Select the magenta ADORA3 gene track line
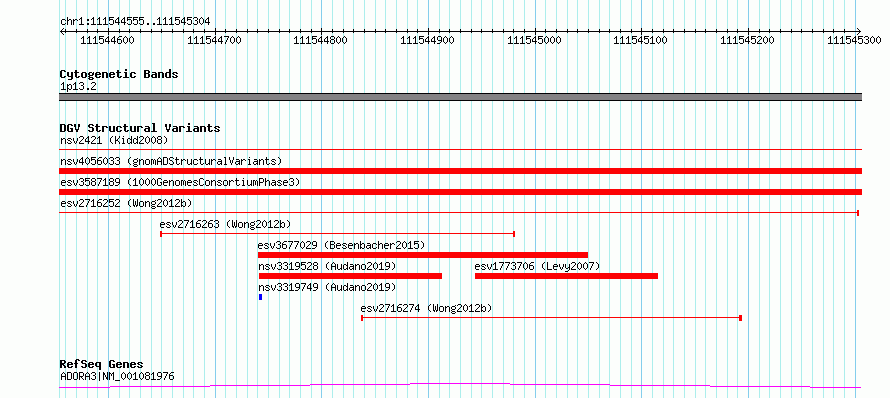 tap(460, 386)
